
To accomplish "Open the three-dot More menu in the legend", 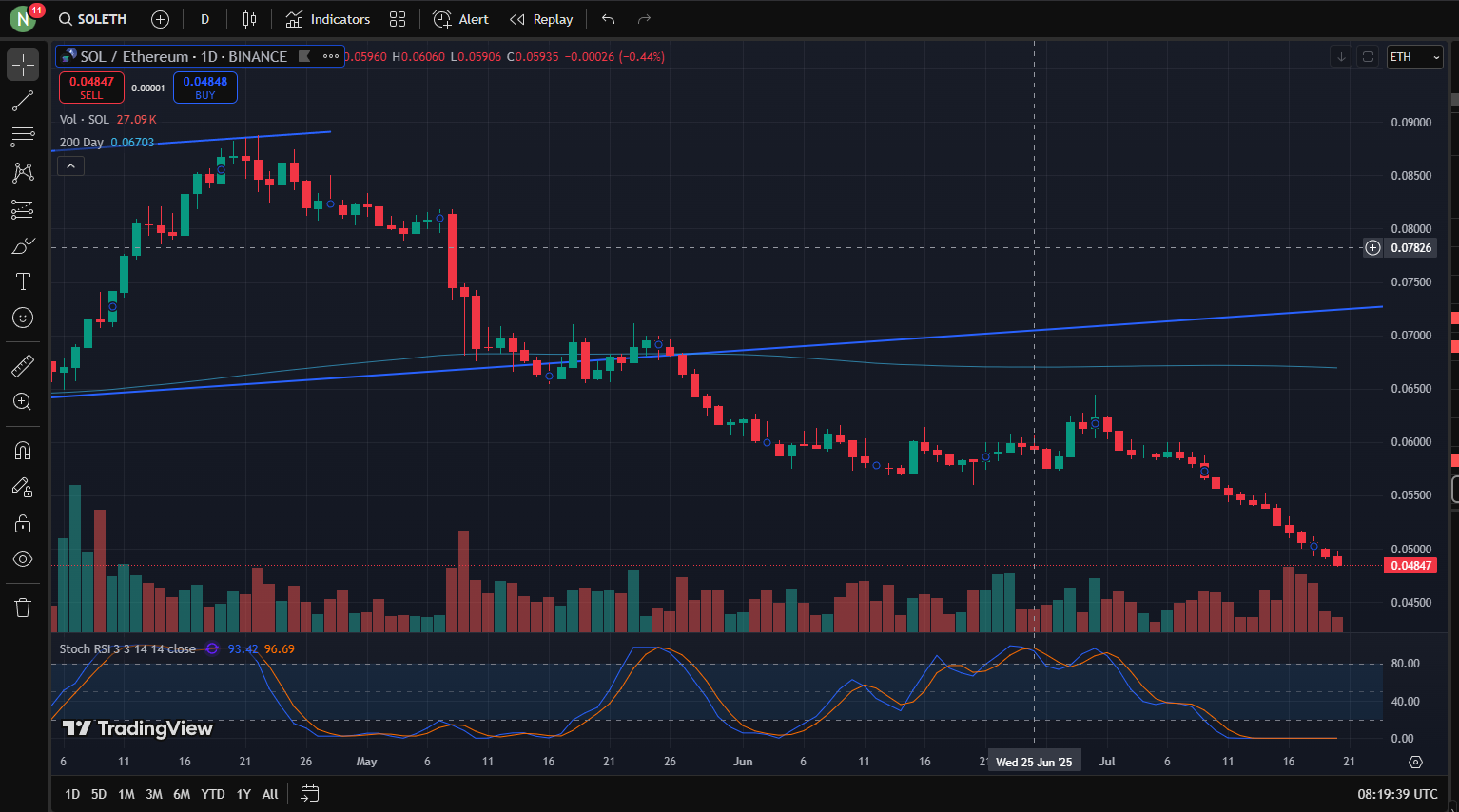I will 331,56.
